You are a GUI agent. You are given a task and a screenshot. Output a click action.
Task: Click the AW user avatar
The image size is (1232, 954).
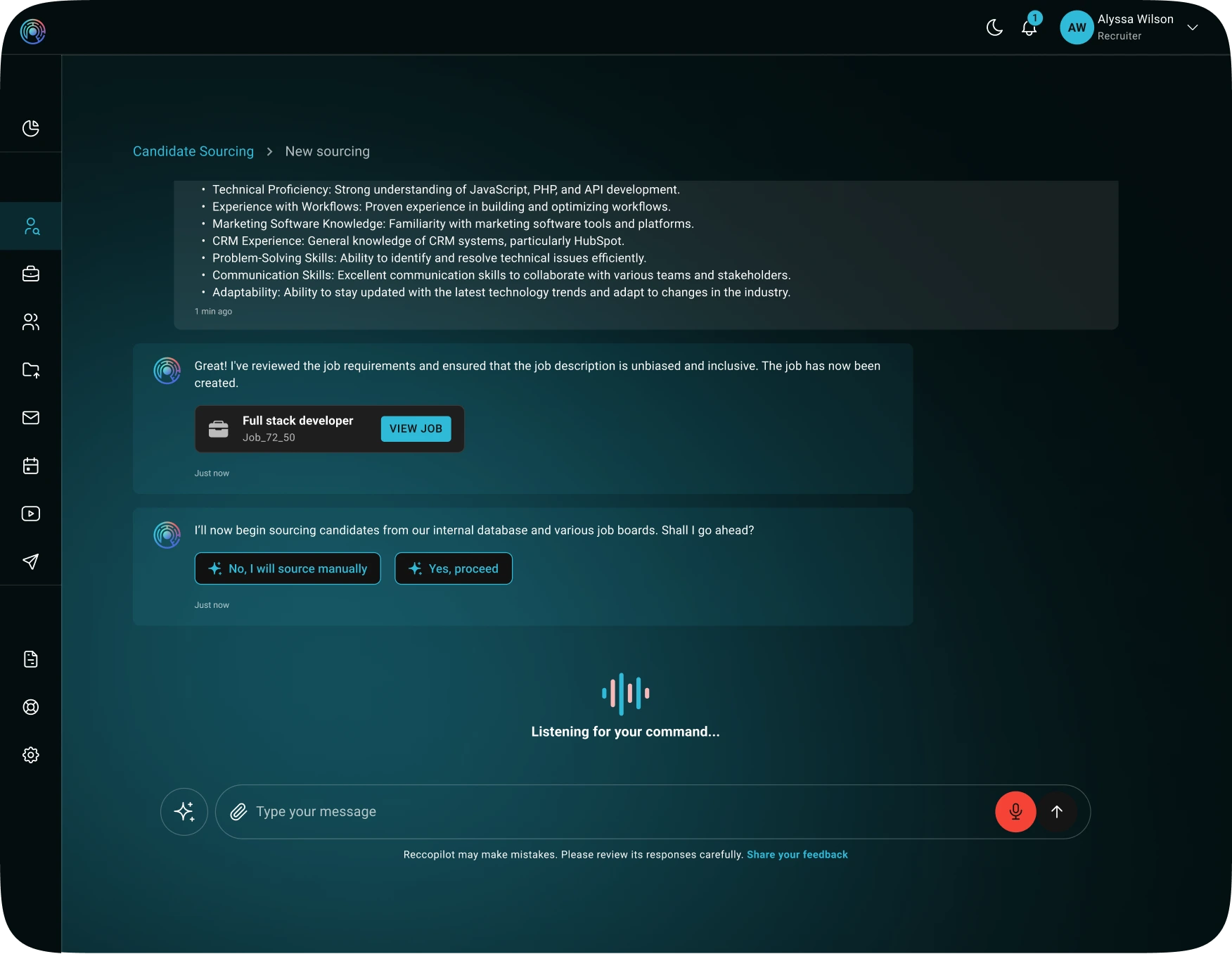[x=1077, y=27]
